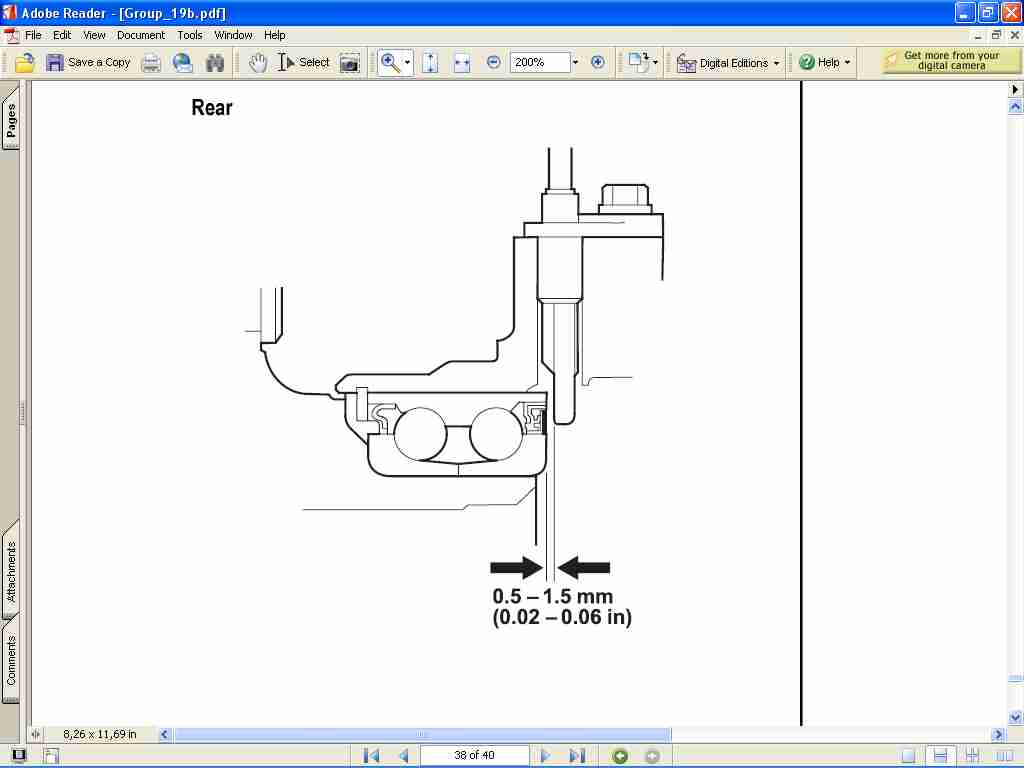Click the Zoom In plus button

598,62
